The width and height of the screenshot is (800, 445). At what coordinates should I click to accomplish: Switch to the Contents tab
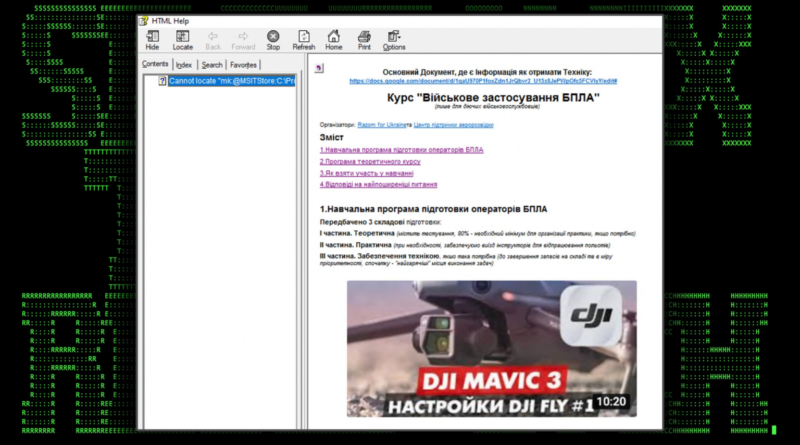point(155,64)
